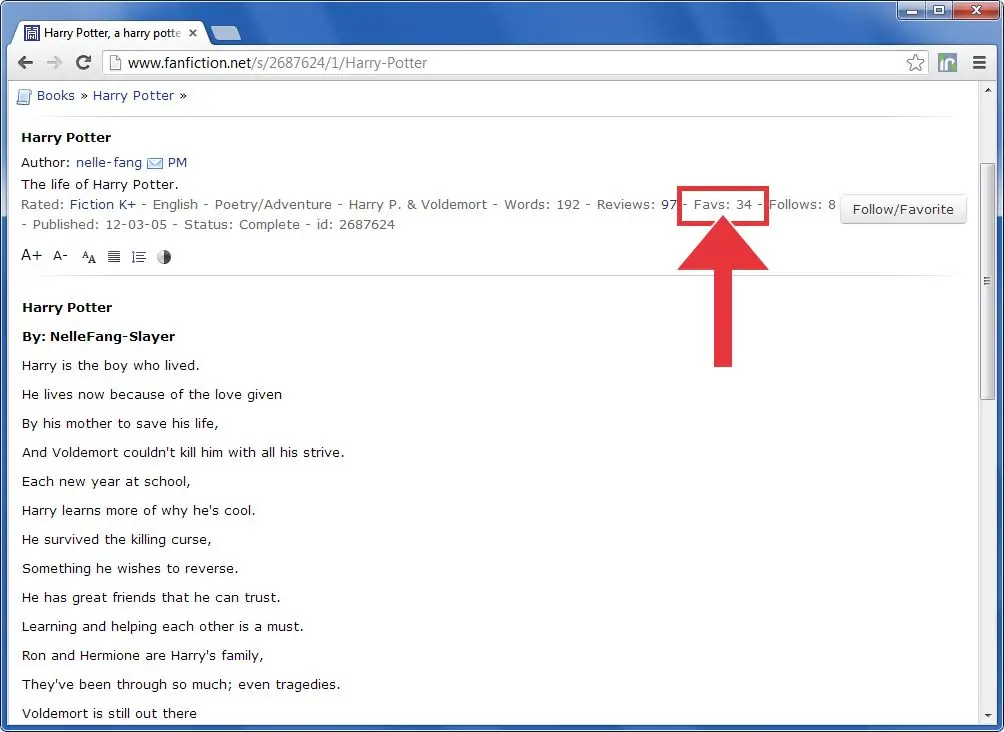Click the address bar URL field
Image resolution: width=1004 pixels, height=732 pixels.
pyautogui.click(x=500, y=63)
